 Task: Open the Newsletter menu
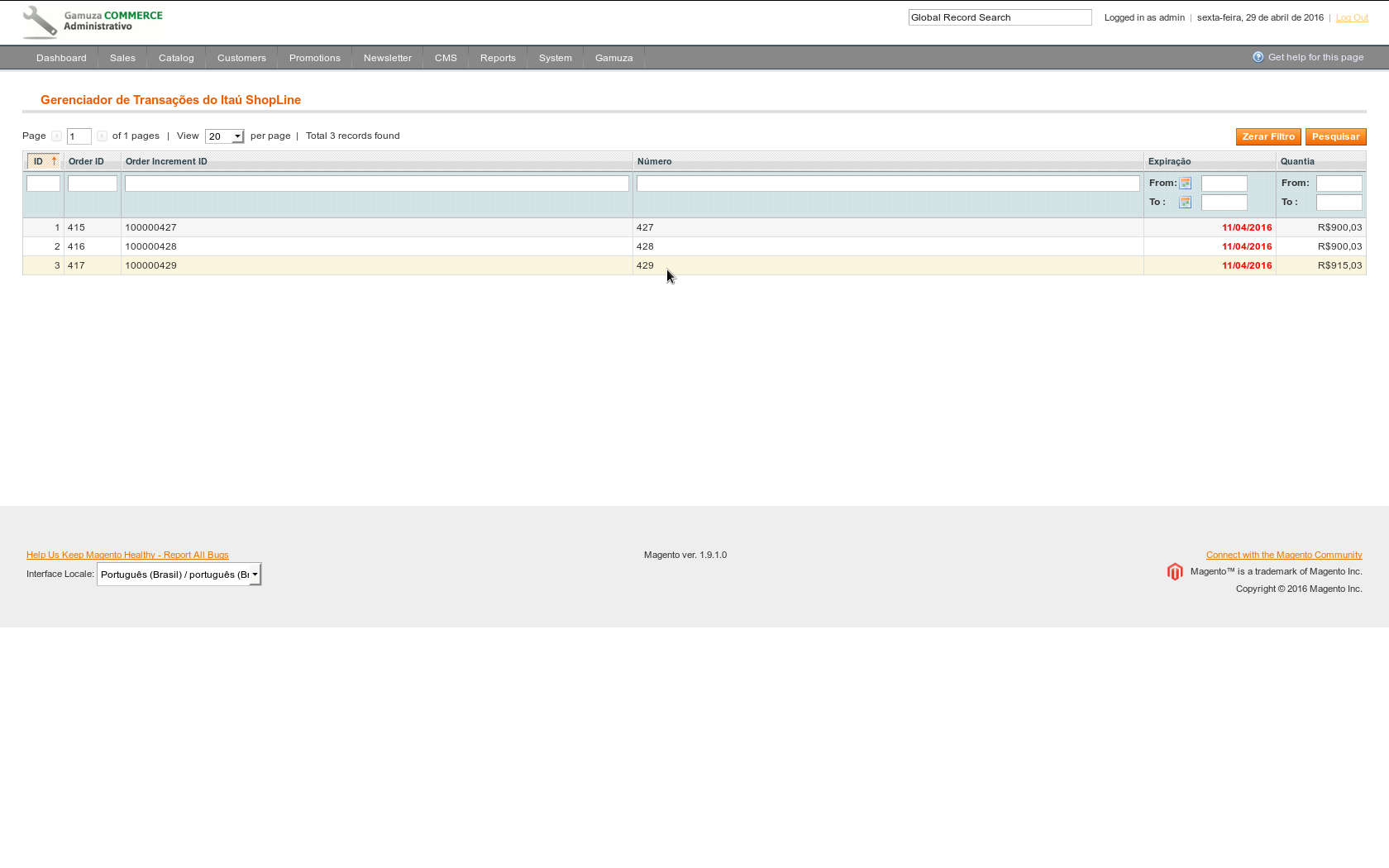[x=388, y=58]
